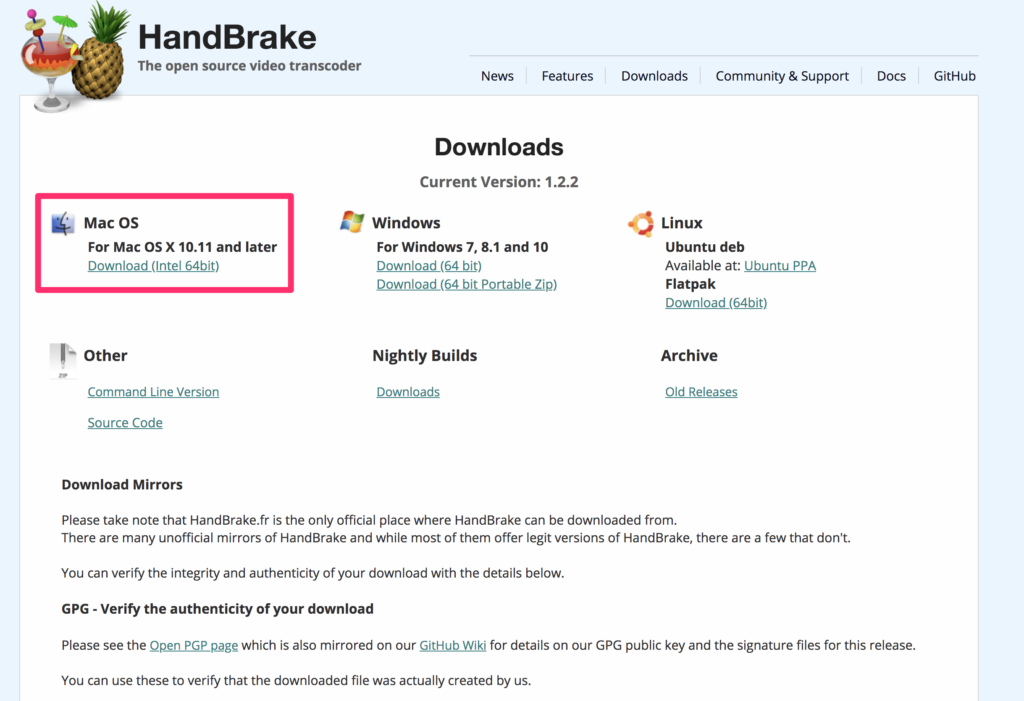Click the Windows flag icon

point(352,222)
